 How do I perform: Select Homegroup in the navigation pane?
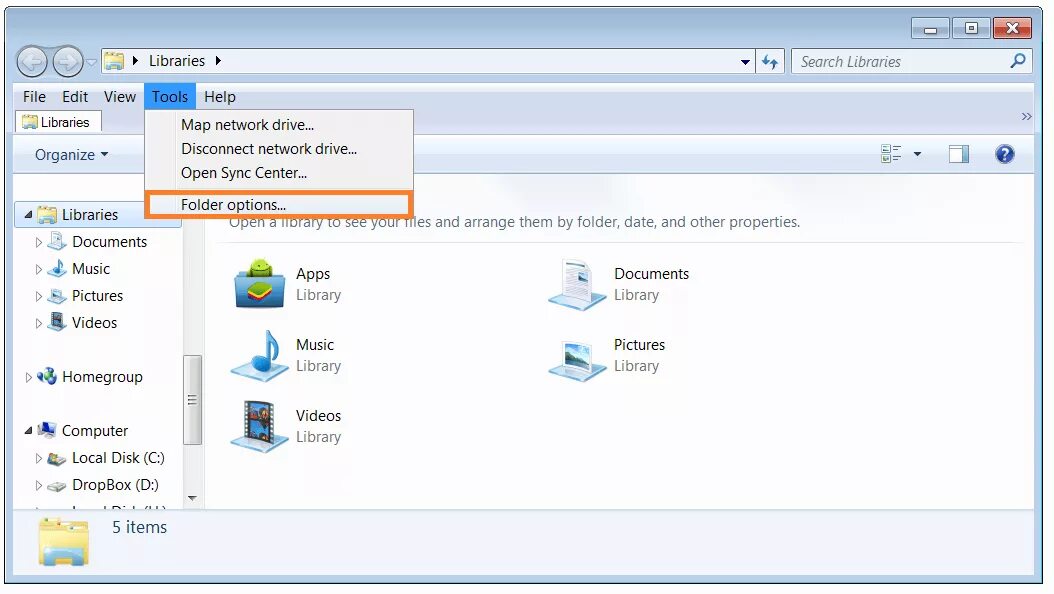click(102, 377)
